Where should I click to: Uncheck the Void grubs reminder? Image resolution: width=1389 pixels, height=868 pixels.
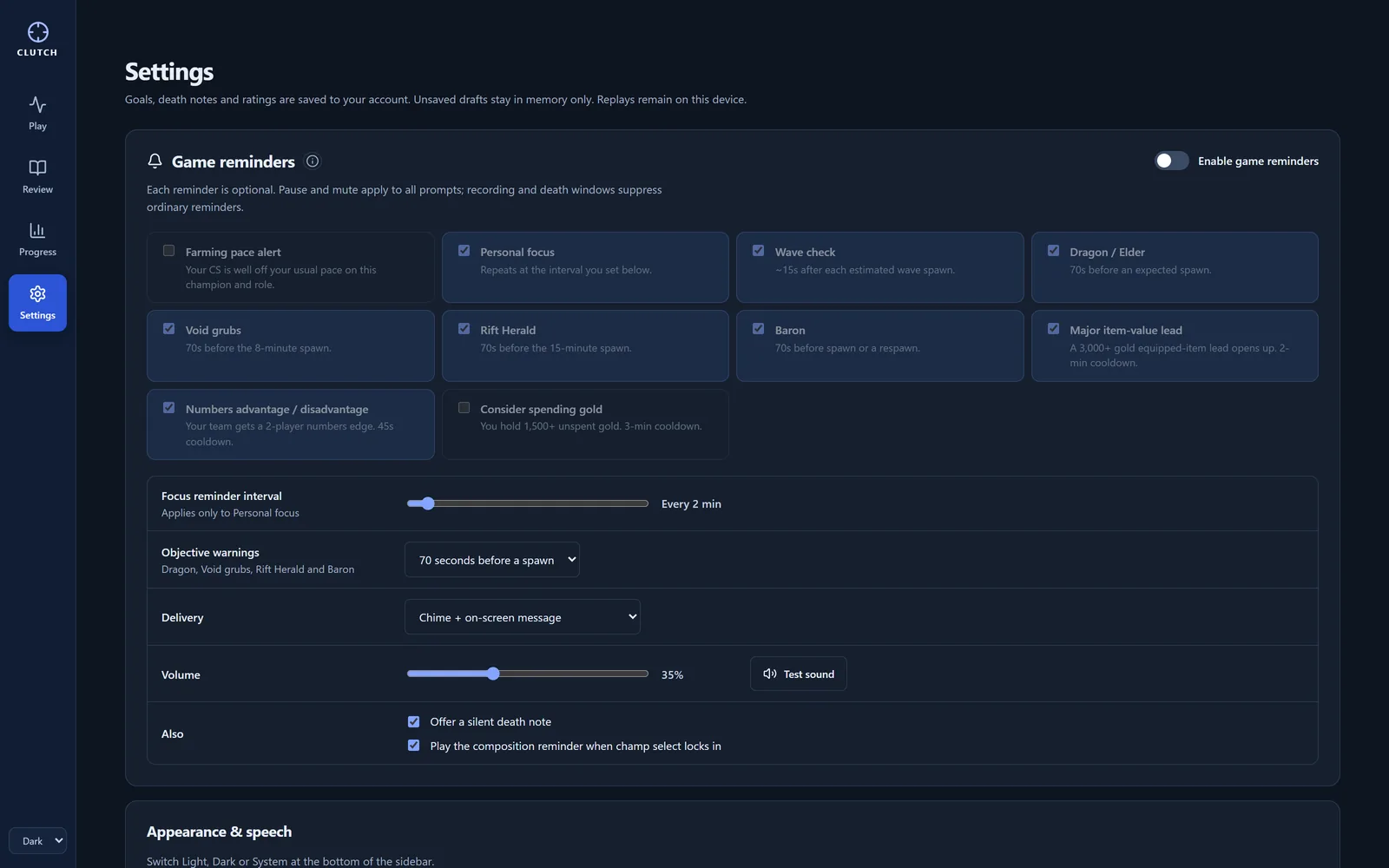click(x=168, y=329)
